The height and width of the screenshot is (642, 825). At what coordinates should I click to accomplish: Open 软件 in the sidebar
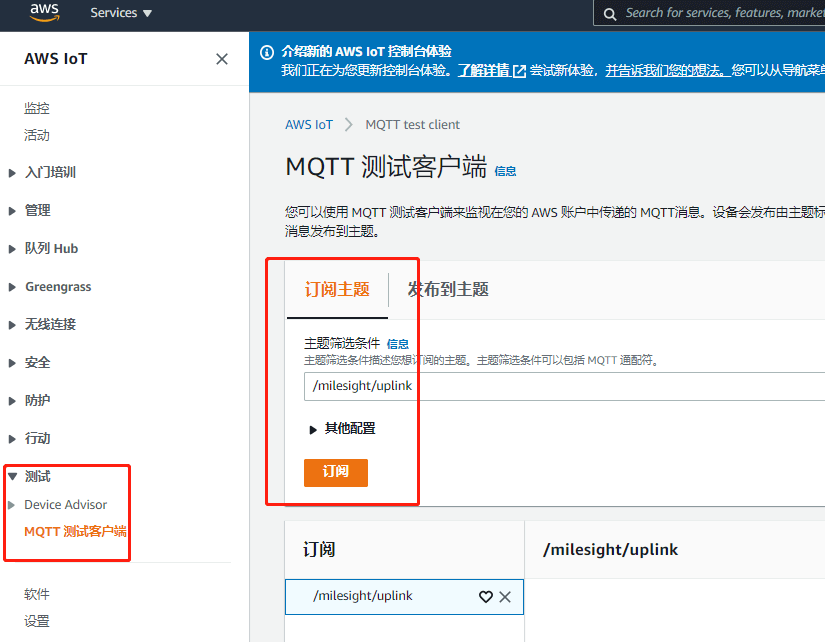(37, 594)
